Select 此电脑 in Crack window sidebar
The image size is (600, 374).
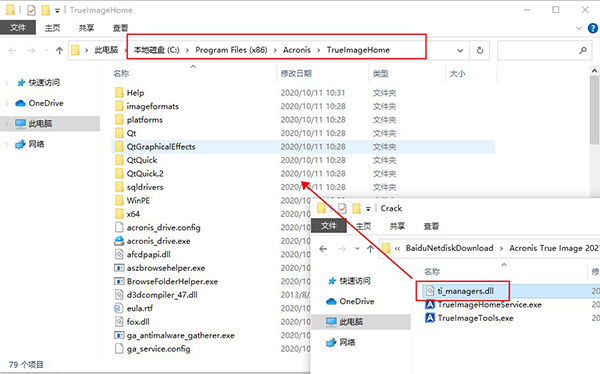(x=351, y=322)
